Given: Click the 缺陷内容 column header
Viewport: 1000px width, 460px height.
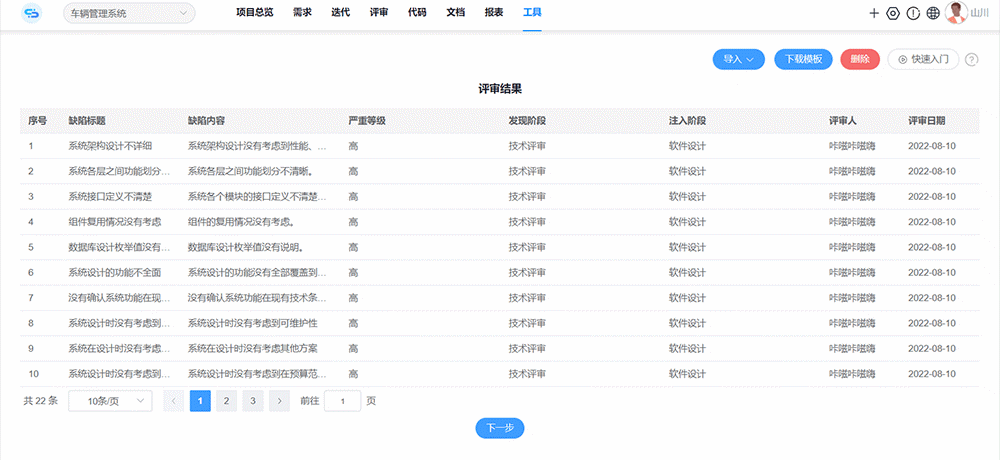Looking at the screenshot, I should point(206,120).
